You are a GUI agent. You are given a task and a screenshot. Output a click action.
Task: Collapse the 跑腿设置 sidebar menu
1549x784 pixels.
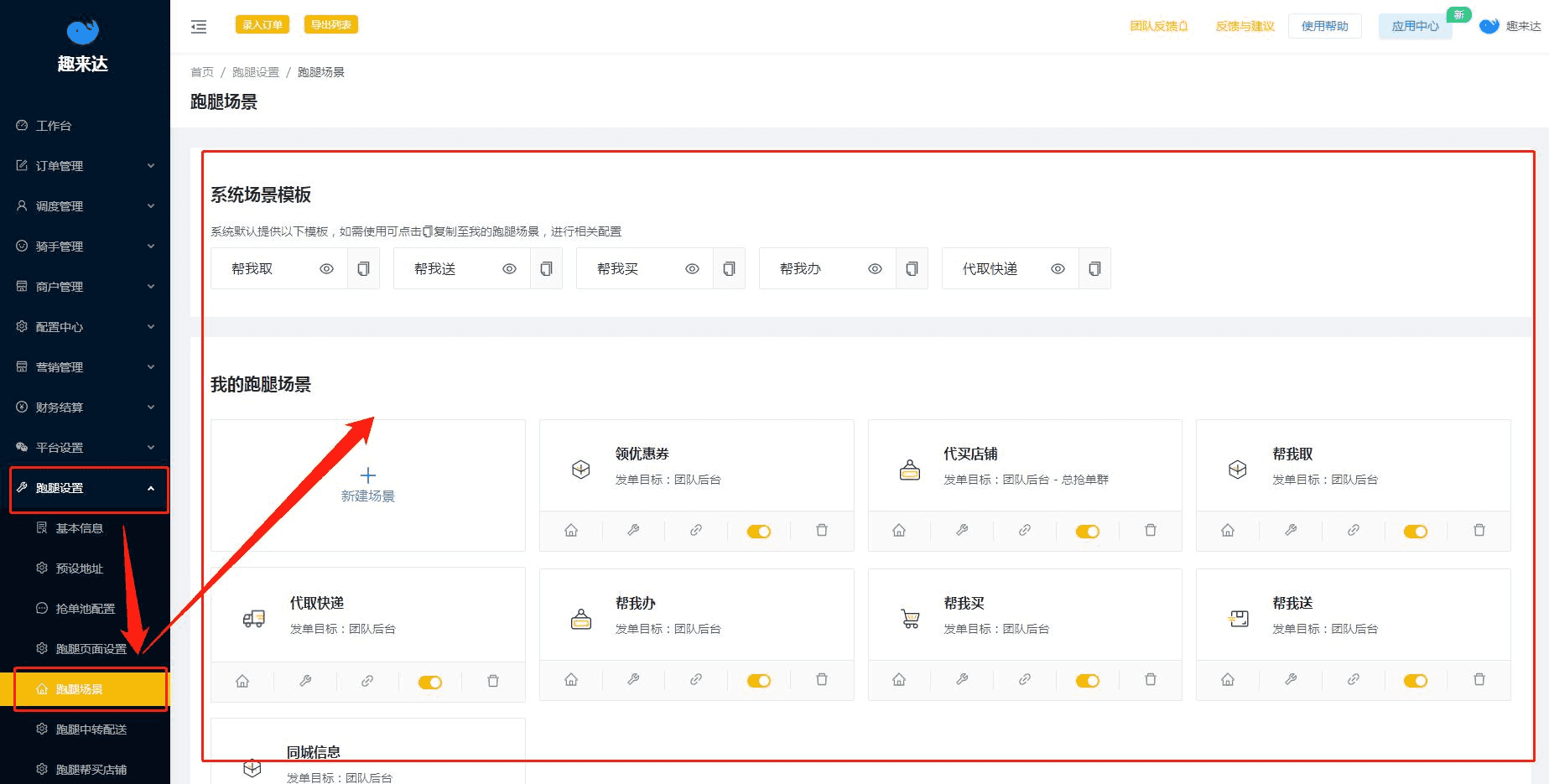(x=85, y=488)
